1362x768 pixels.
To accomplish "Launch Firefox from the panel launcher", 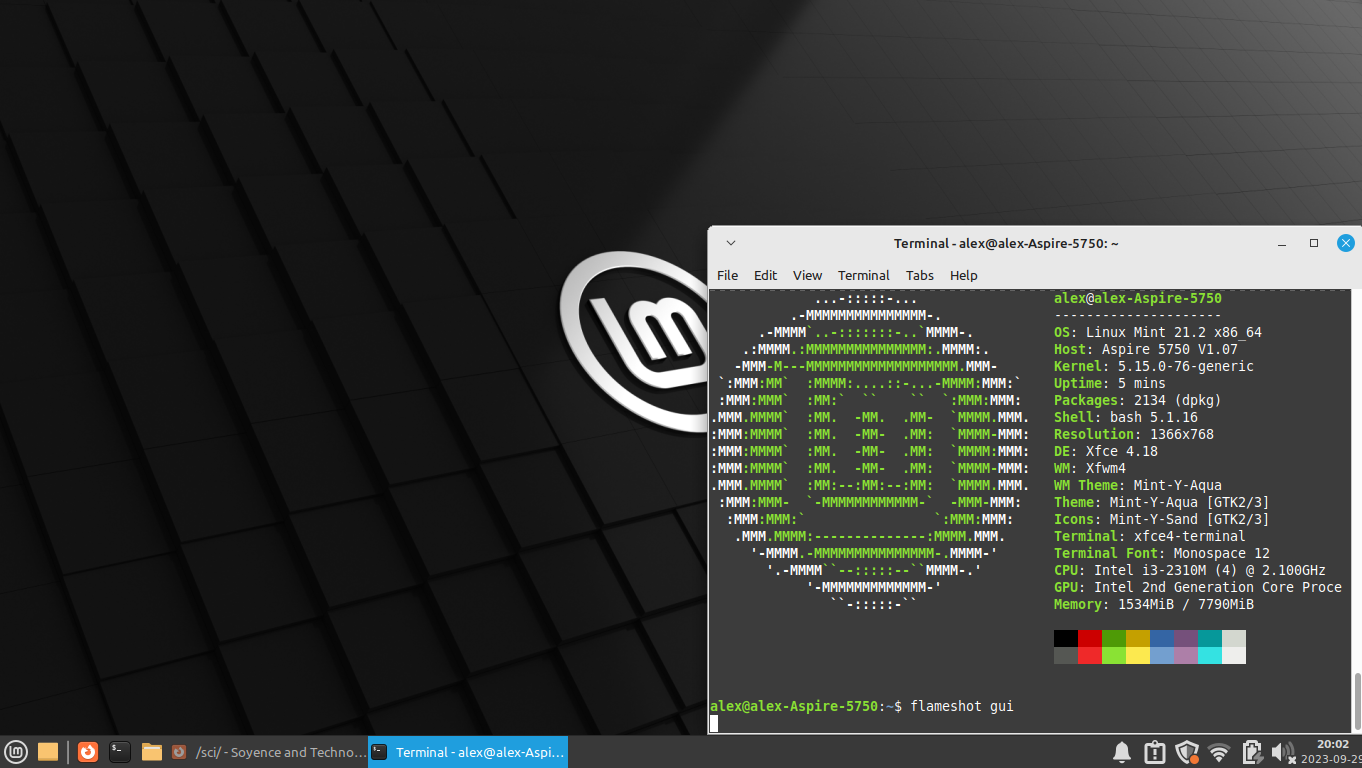I will point(88,752).
